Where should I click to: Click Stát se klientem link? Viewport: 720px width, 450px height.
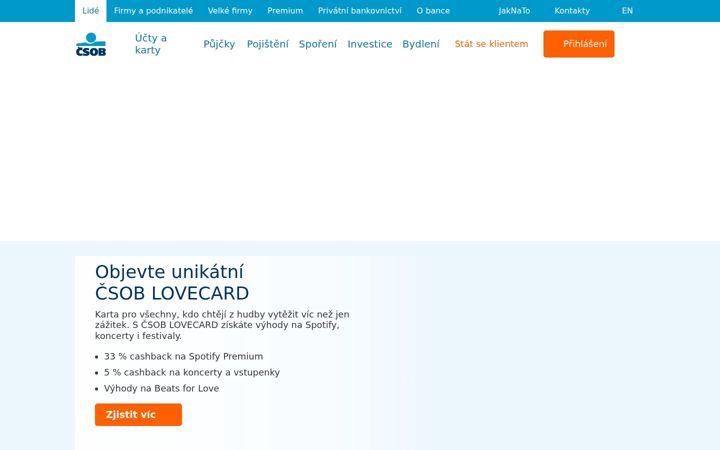coord(491,44)
